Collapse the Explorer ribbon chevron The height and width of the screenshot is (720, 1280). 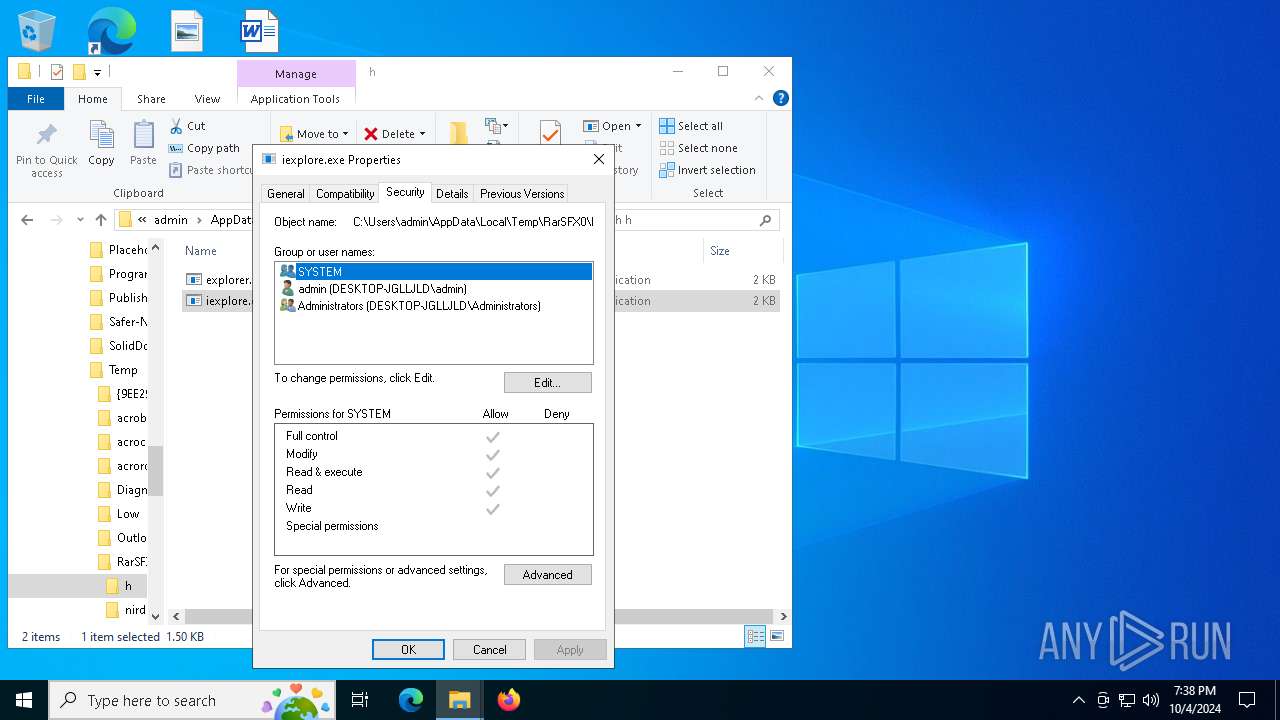[x=760, y=98]
